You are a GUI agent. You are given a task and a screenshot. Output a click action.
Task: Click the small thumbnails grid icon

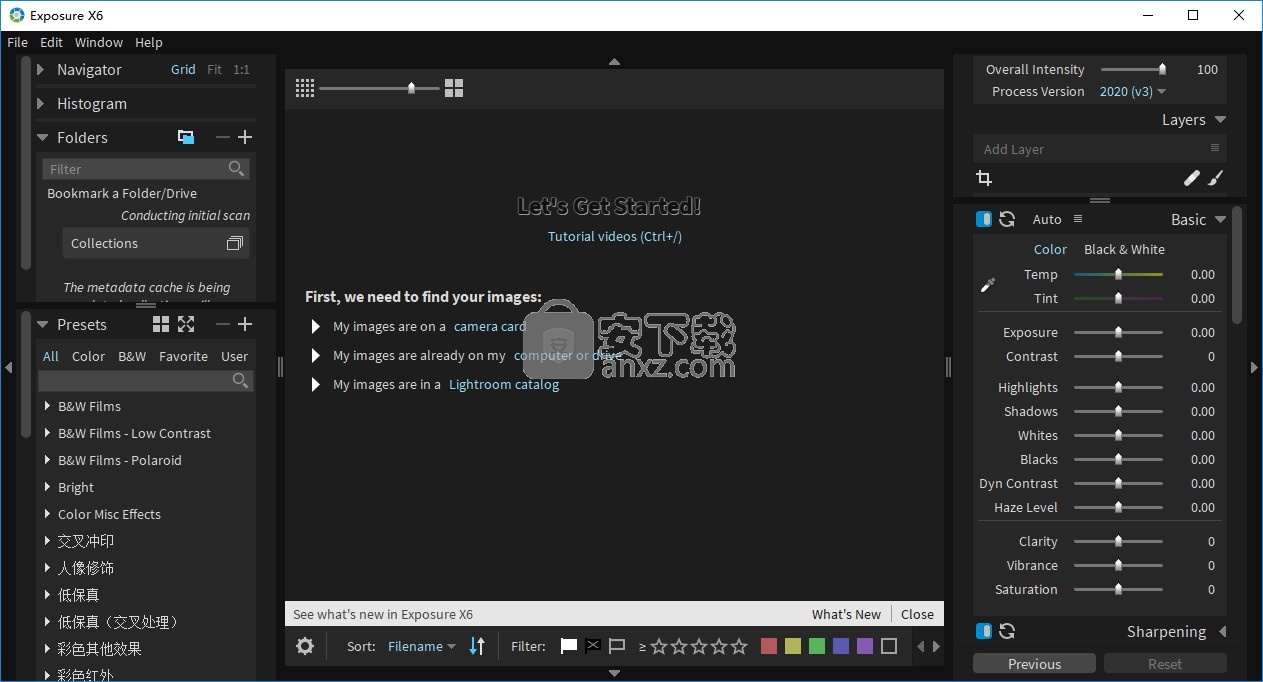coord(305,88)
